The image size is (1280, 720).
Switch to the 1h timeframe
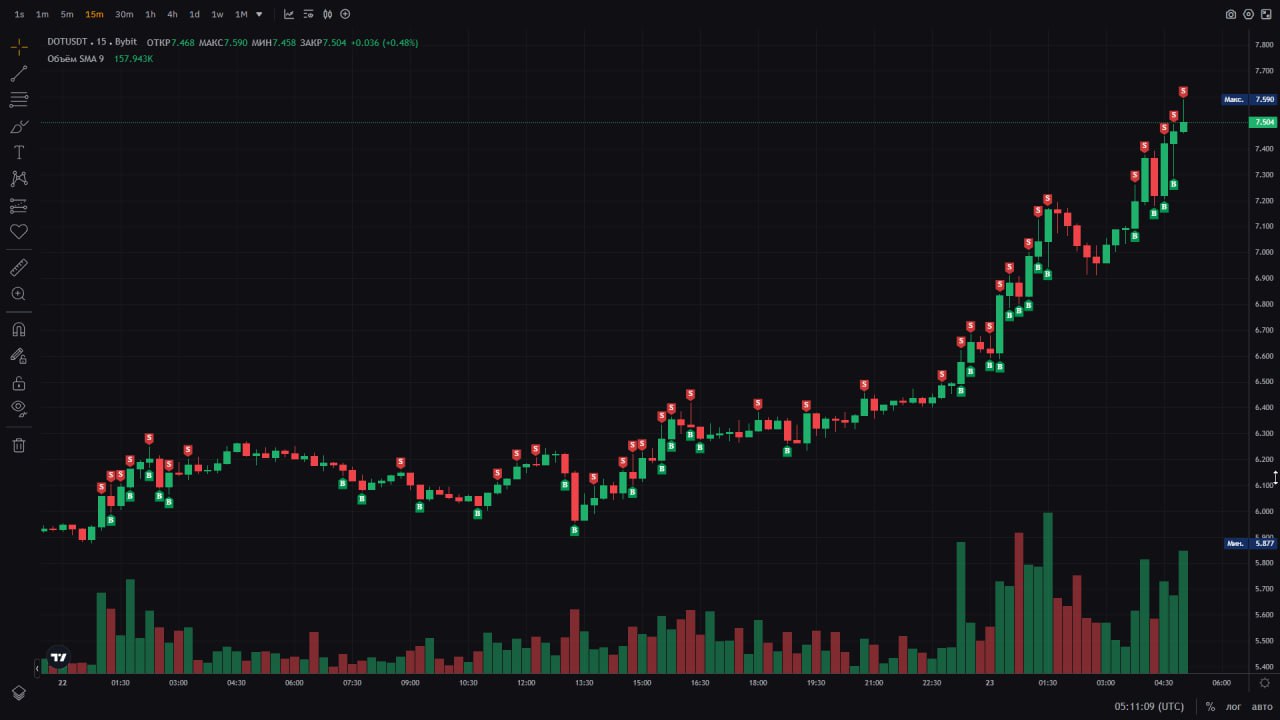(x=150, y=14)
